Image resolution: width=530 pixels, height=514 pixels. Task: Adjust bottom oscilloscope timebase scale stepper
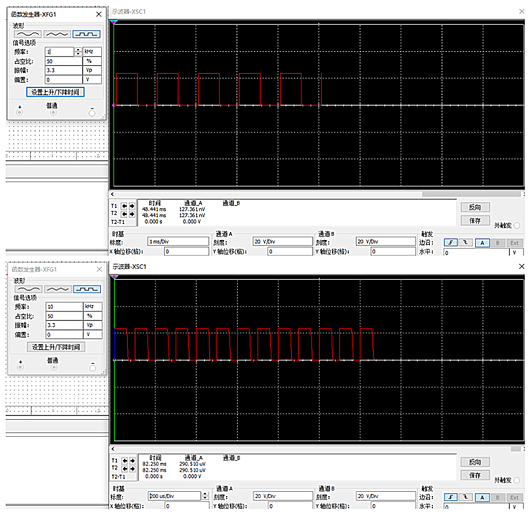click(x=205, y=496)
